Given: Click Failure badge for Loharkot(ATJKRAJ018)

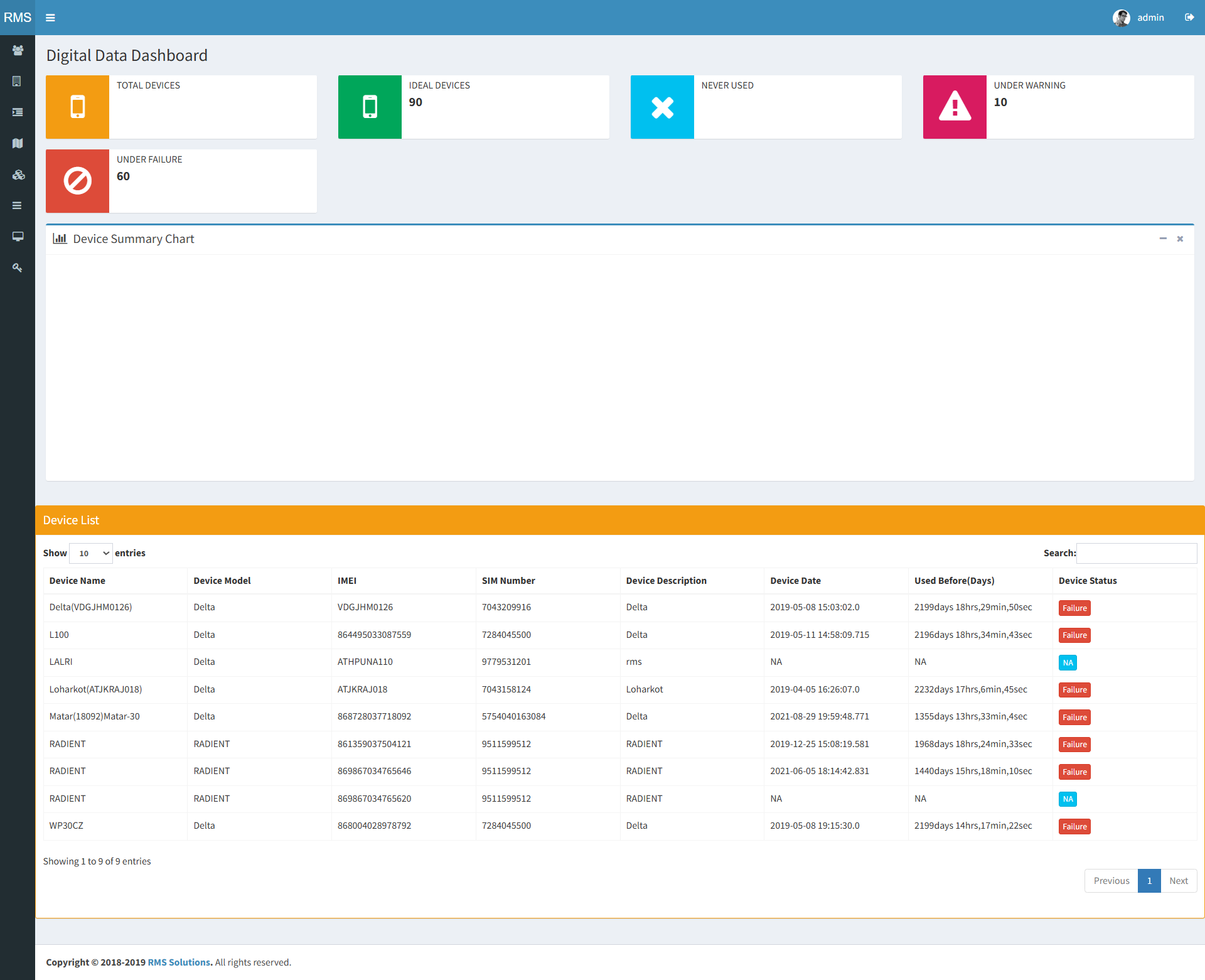Looking at the screenshot, I should point(1074,690).
